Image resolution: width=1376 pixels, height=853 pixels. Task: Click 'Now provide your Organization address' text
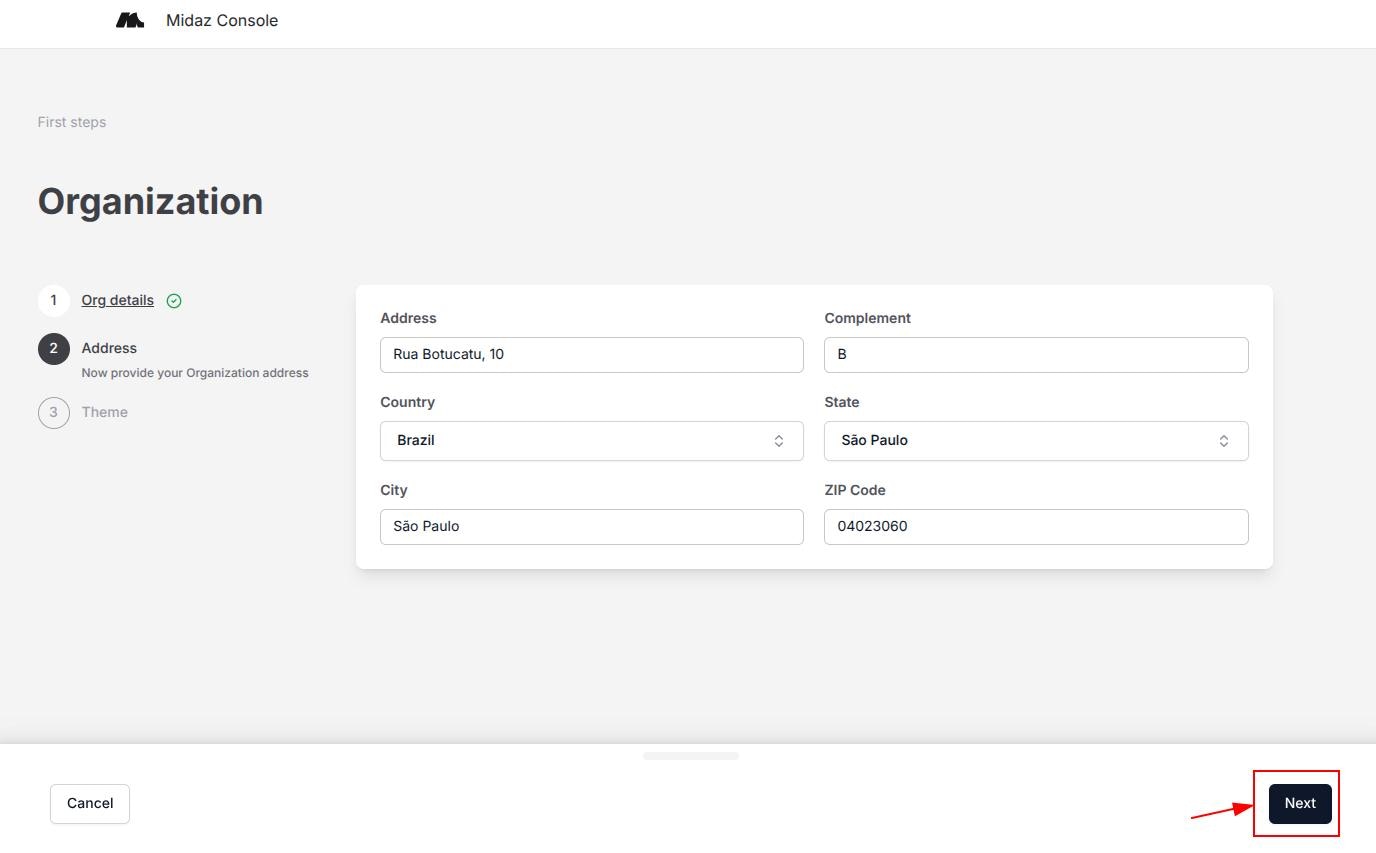[x=195, y=373]
